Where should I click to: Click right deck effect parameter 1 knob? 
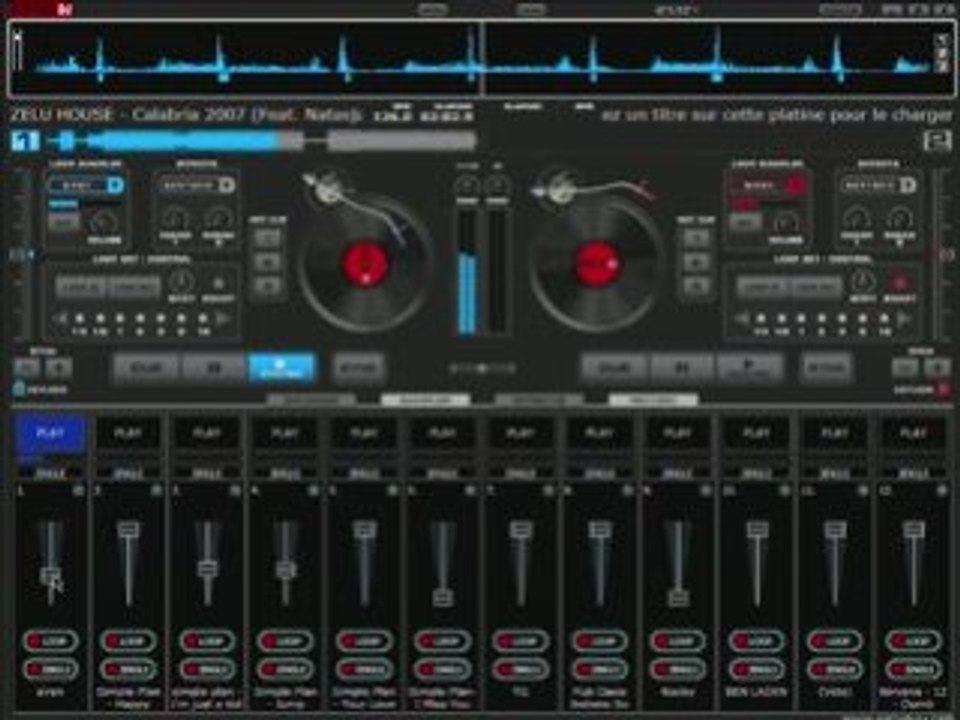tap(856, 219)
